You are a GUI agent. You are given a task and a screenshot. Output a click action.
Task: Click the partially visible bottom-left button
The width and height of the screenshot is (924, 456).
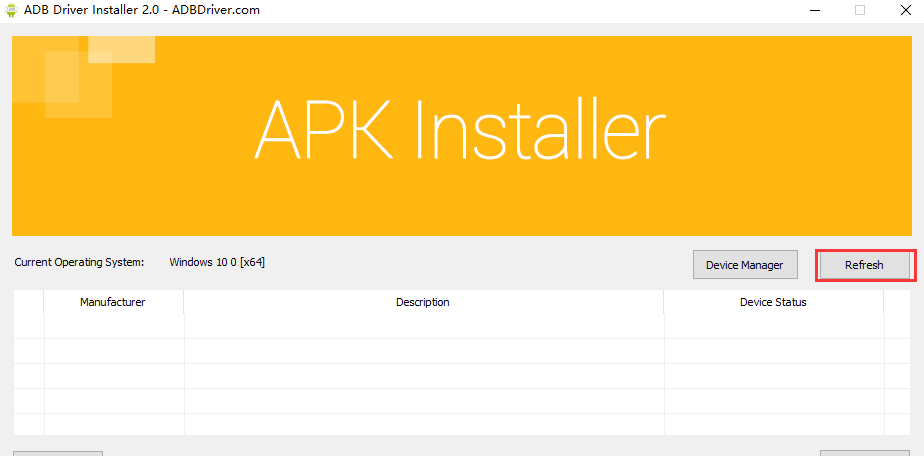click(x=58, y=453)
